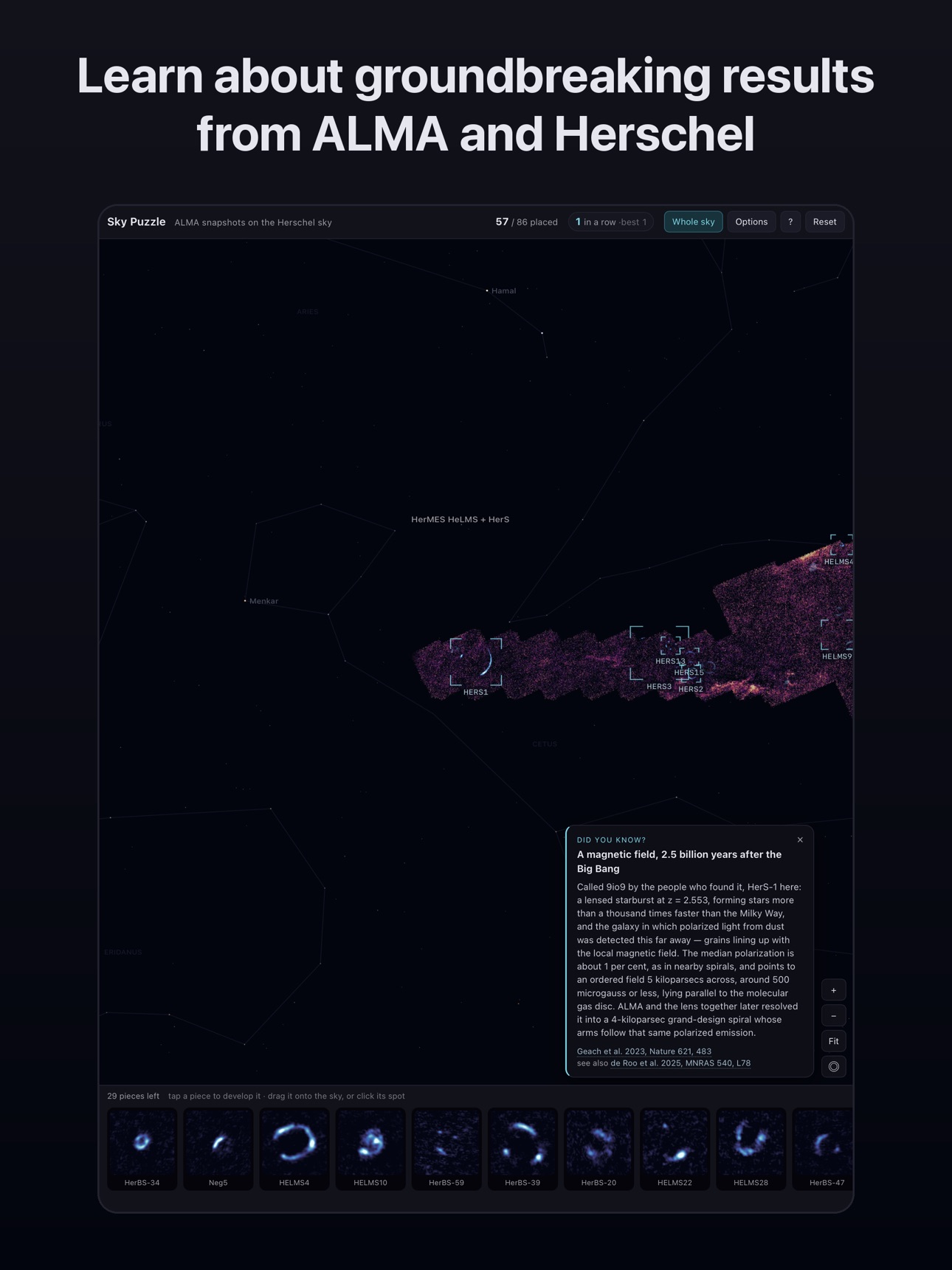Reset the sky puzzle
Screen dimensions: 952x1270
click(x=824, y=222)
